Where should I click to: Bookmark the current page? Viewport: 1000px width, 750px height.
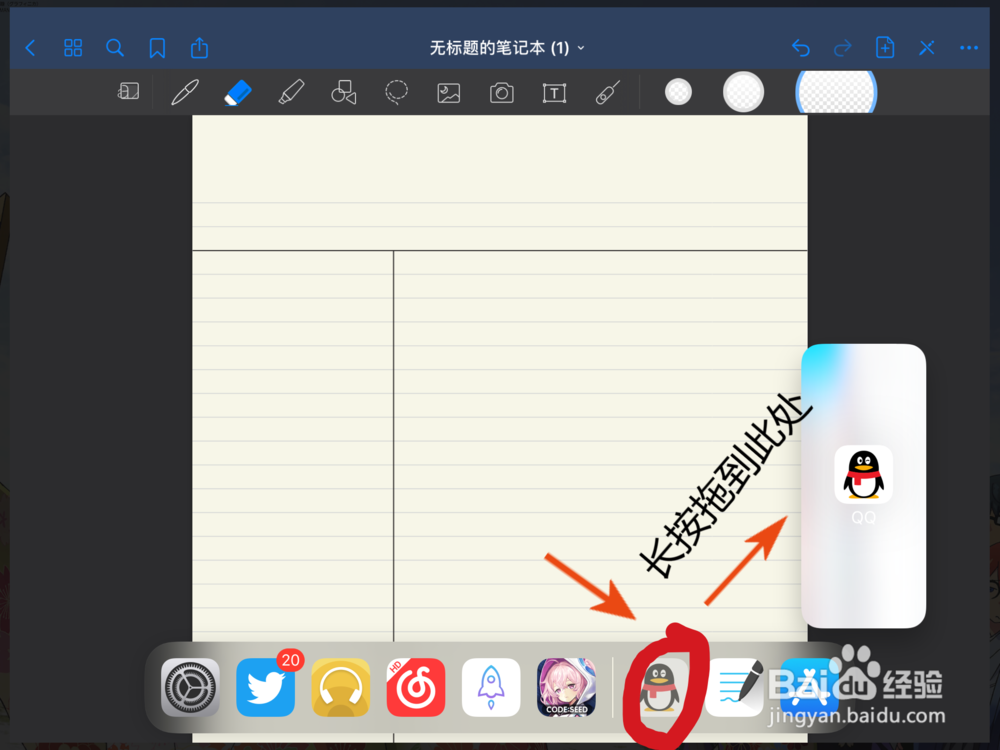[157, 48]
